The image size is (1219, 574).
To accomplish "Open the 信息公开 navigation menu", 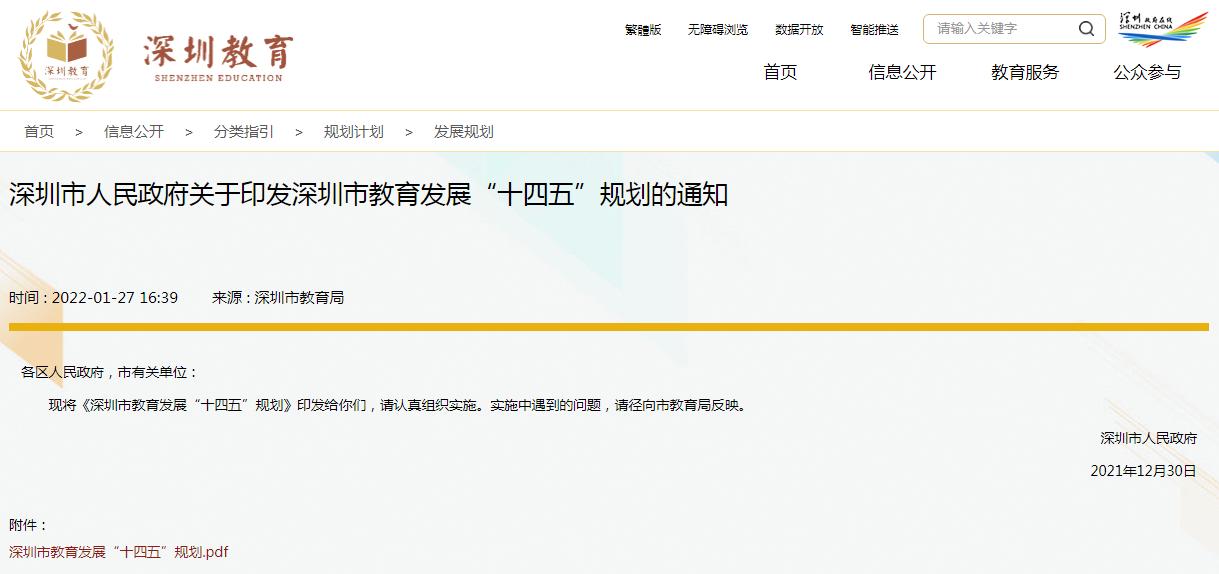I will pyautogui.click(x=902, y=72).
